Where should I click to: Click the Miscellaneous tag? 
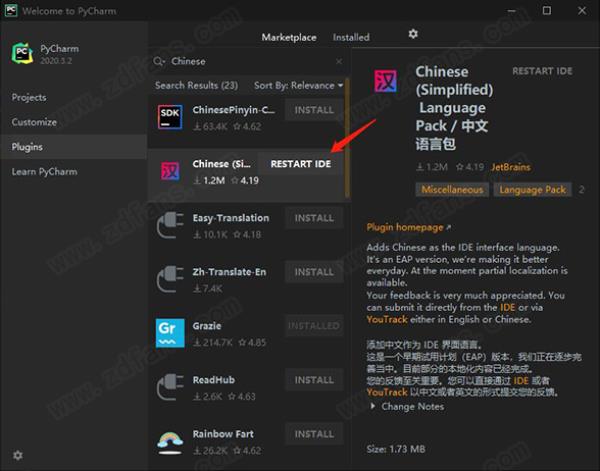click(x=452, y=190)
